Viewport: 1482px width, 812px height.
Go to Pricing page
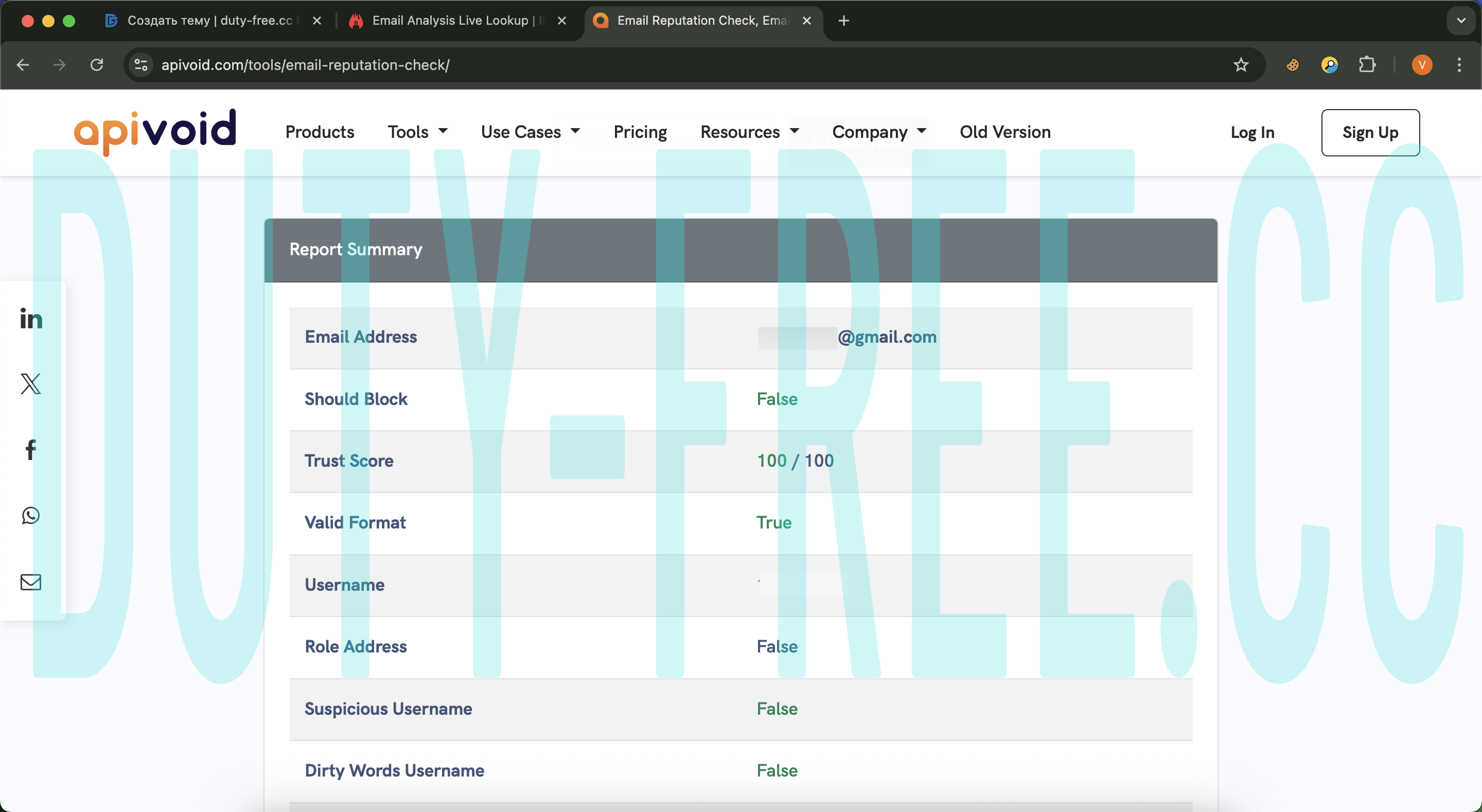(640, 132)
